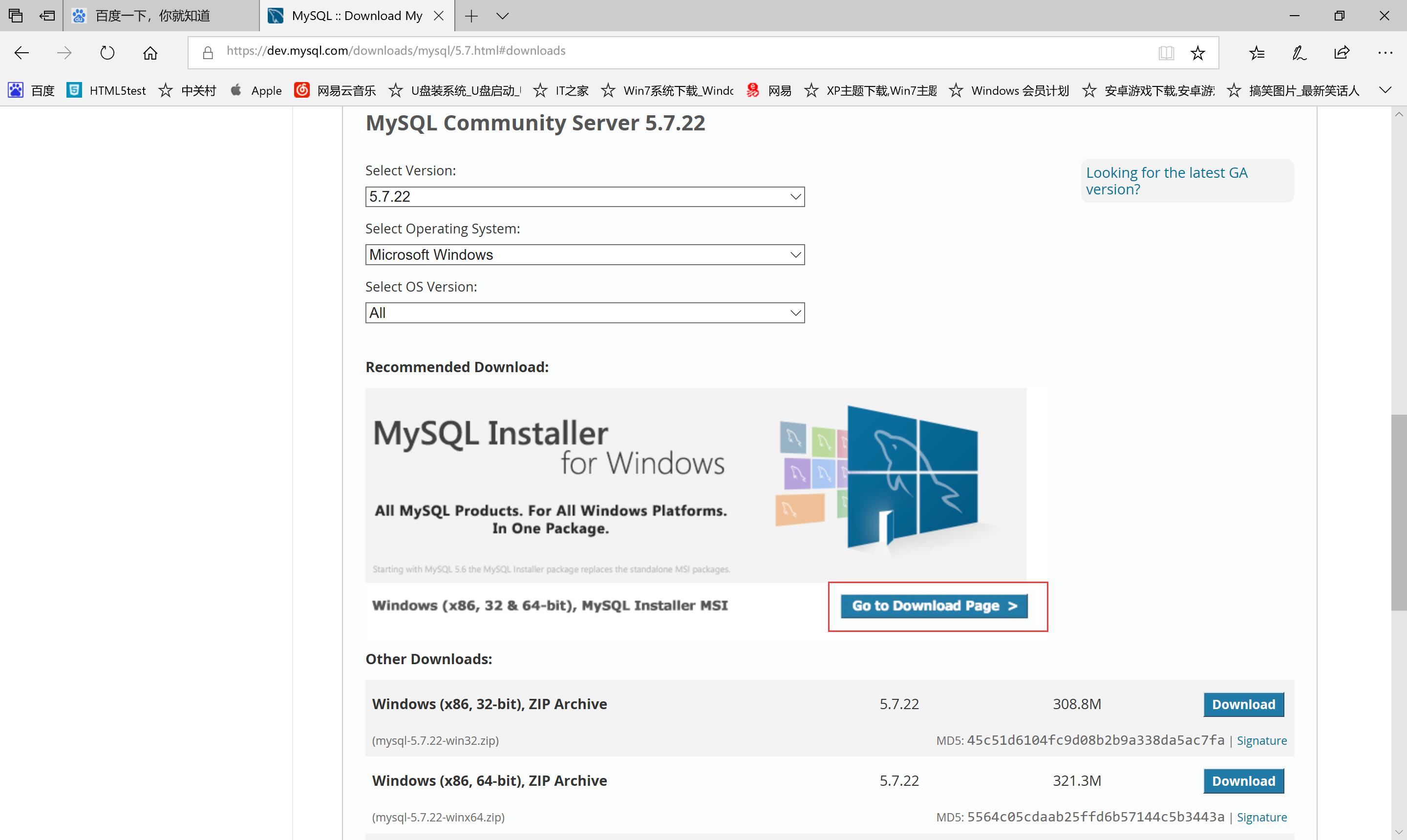Go to the browser home page icon
The image size is (1407, 840).
pyautogui.click(x=150, y=53)
